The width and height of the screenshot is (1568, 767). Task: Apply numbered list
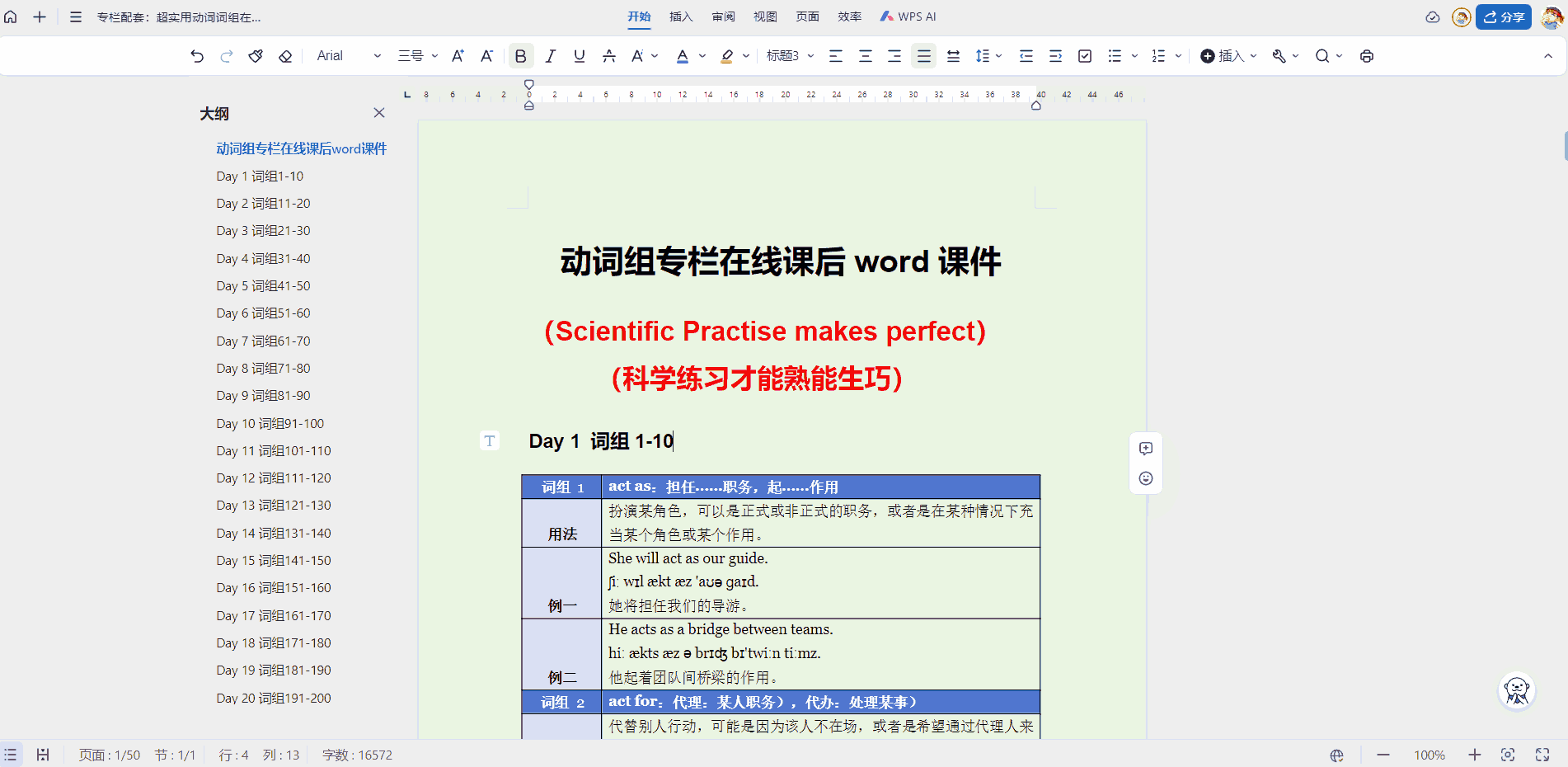1158,56
